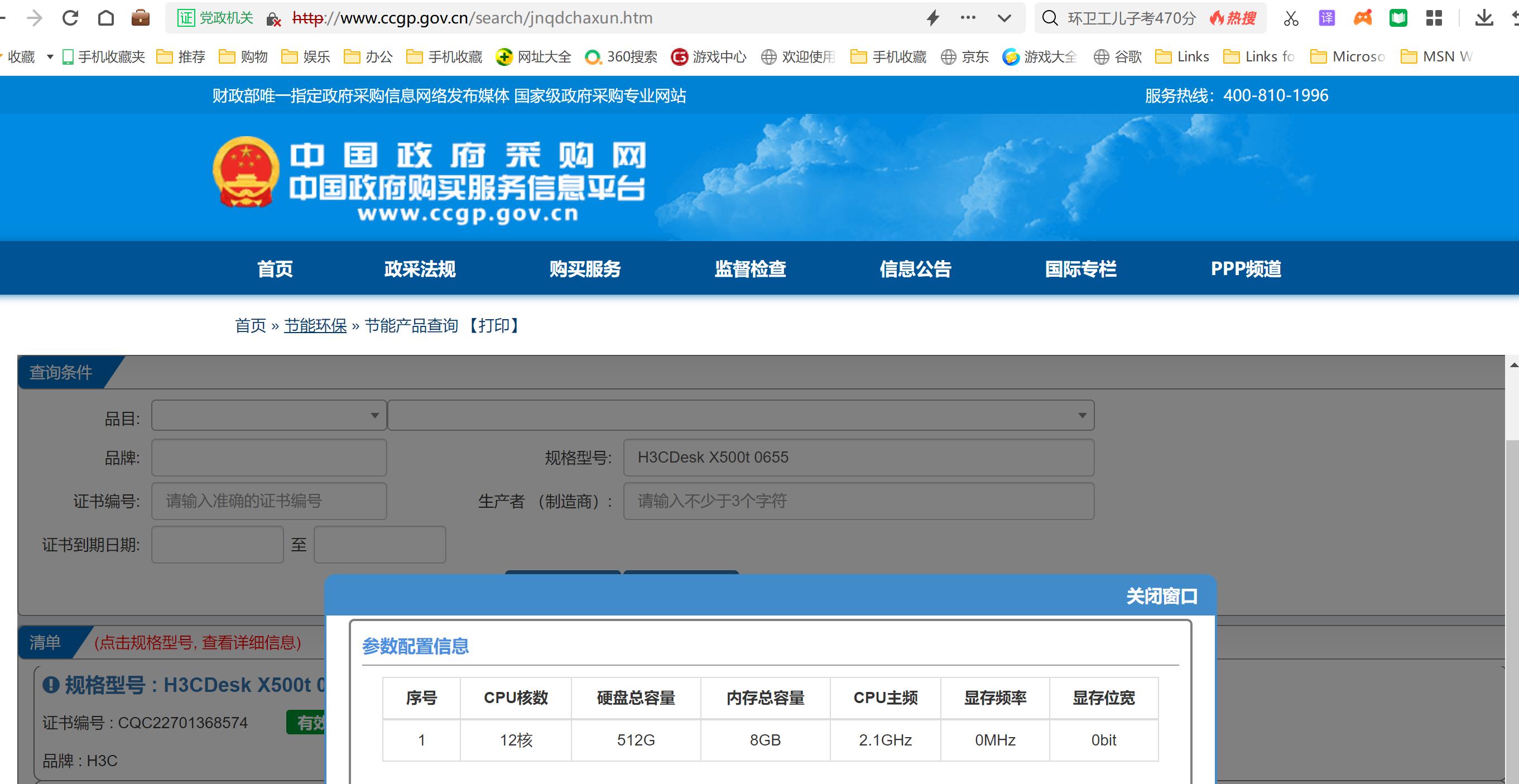Open 购买服务 navigation item

tap(585, 269)
